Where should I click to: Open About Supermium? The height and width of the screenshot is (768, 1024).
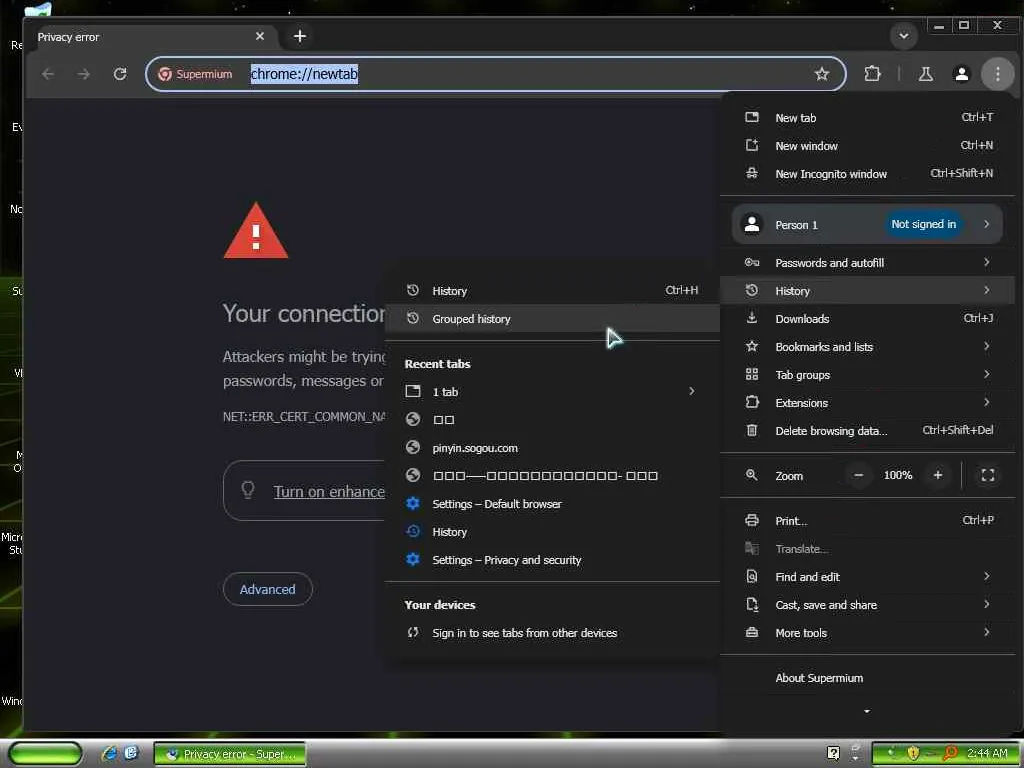(x=868, y=679)
